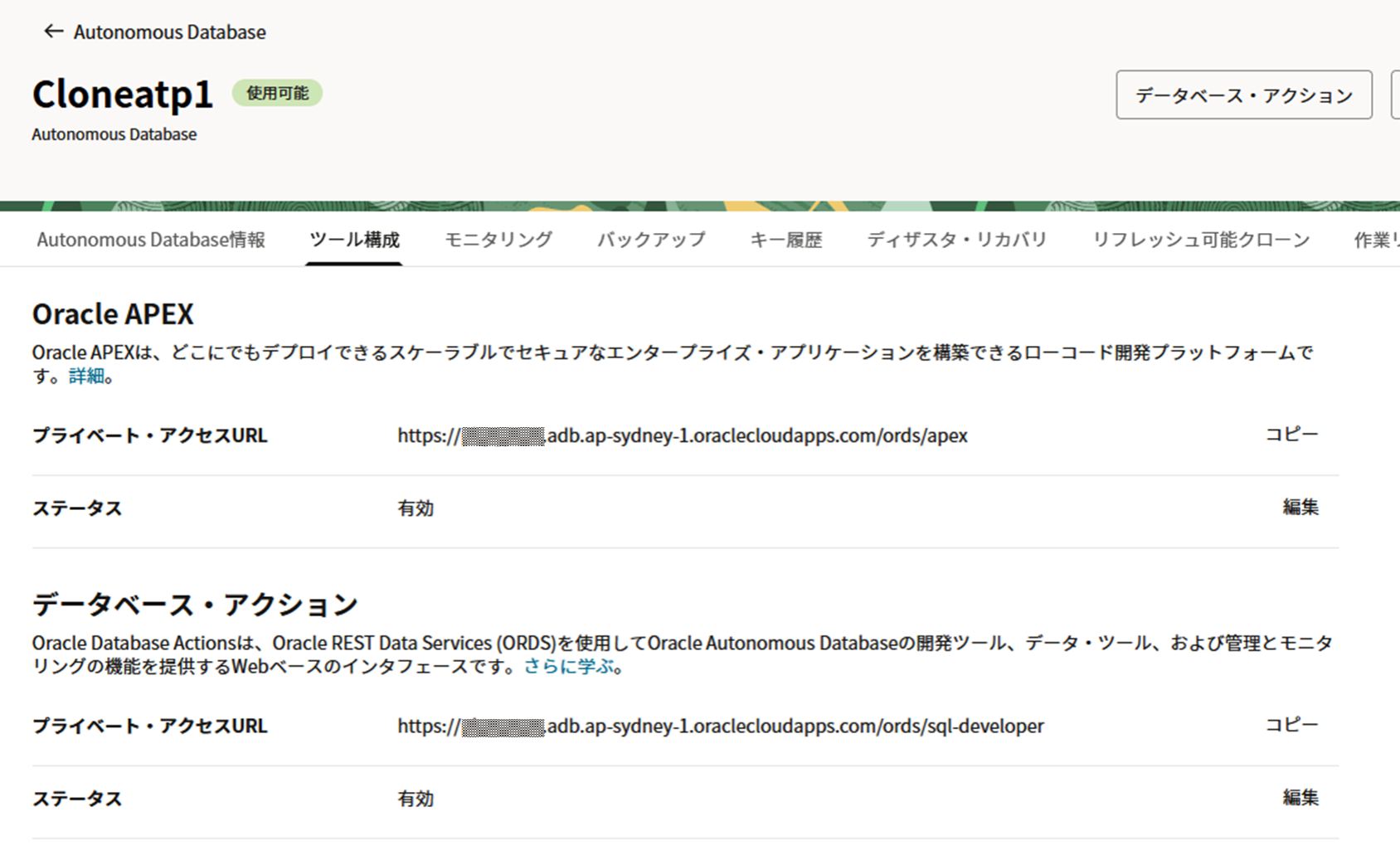This screenshot has width=1400, height=865.
Task: Select the ツール構成 tab
Action: 354,240
